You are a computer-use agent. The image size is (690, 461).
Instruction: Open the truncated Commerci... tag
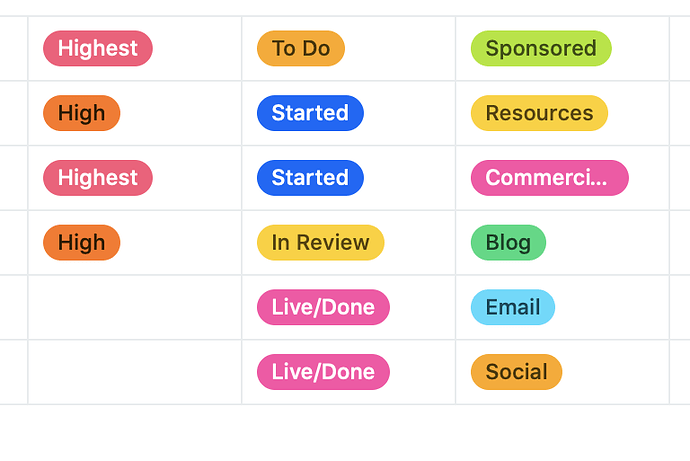click(x=550, y=178)
